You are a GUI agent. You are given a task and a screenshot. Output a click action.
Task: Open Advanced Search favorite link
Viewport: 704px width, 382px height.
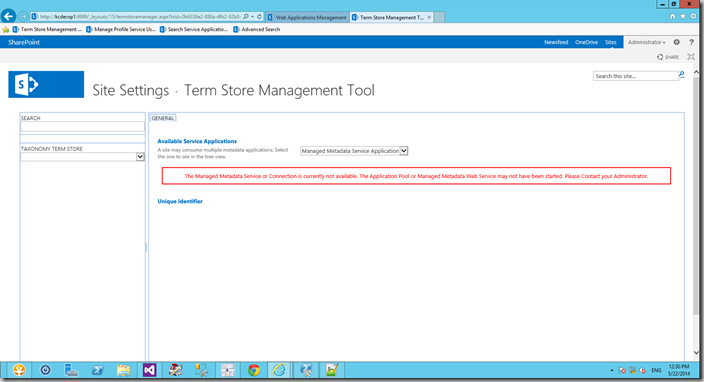pos(257,30)
